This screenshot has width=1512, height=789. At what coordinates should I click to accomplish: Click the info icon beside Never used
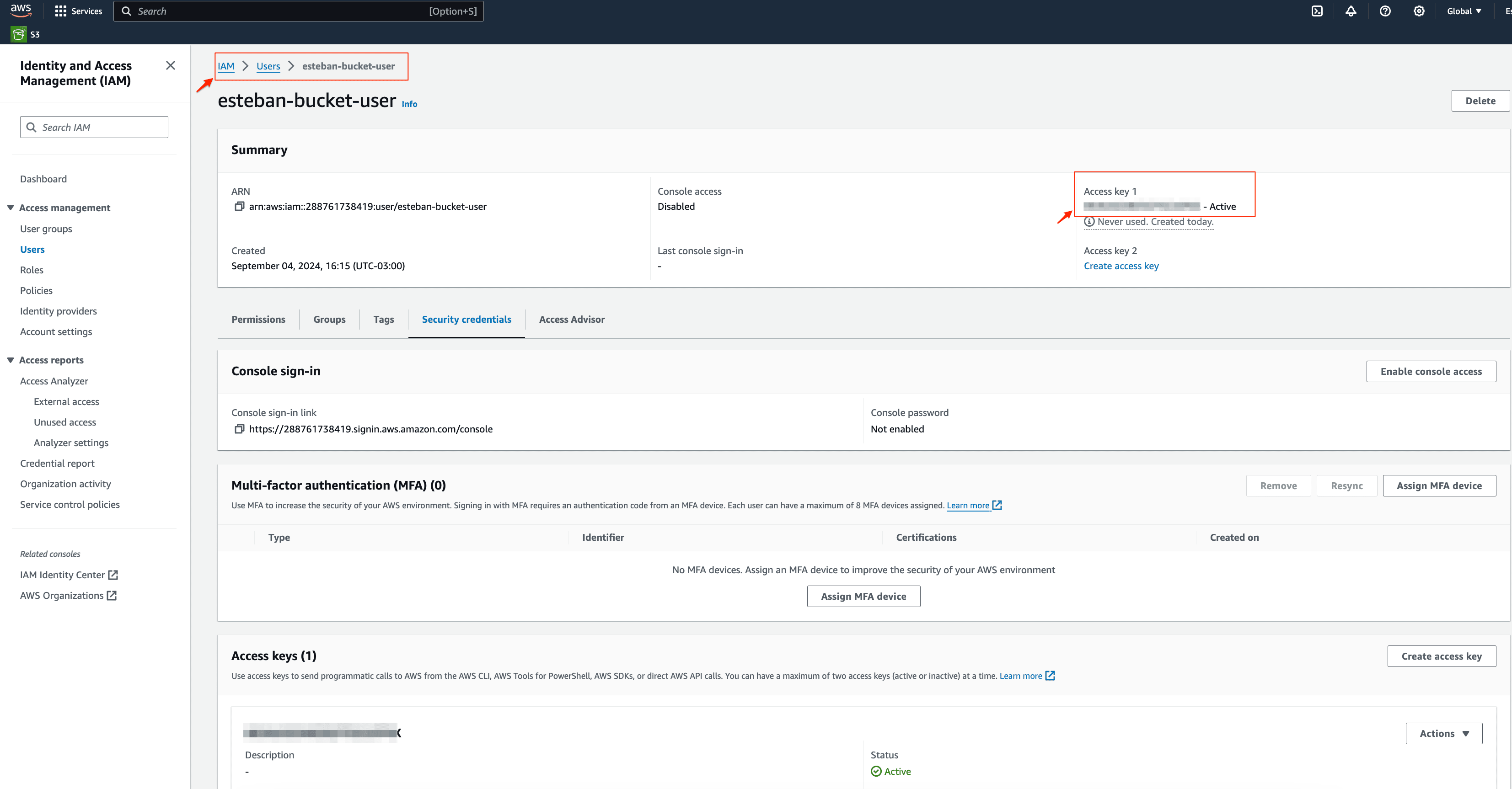[1089, 222]
